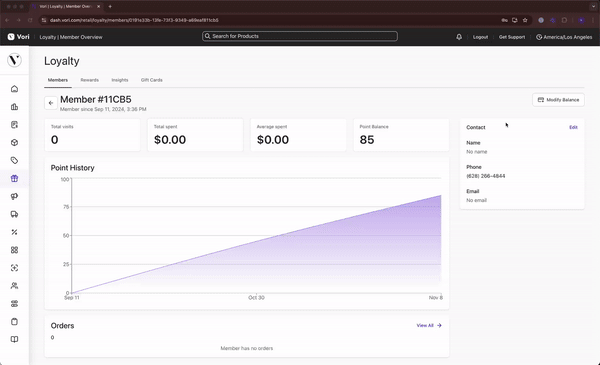Open the delivery truck icon in sidebar
Screen dimensions: 600x365
(14, 214)
